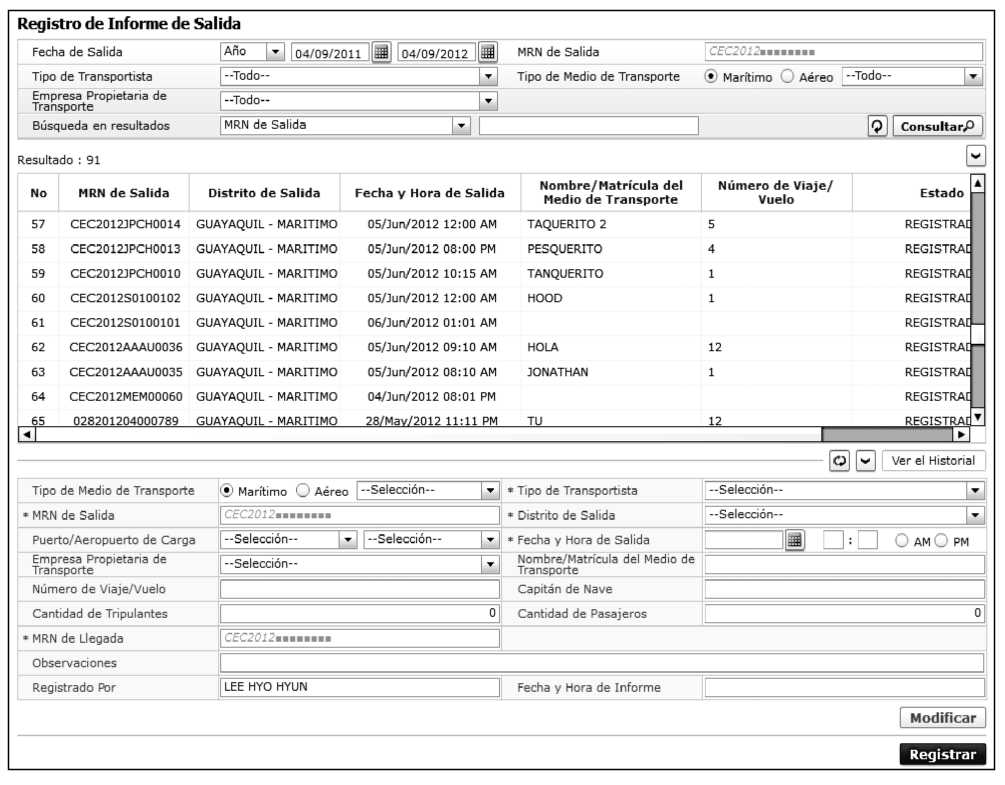Screen dimensions: 1005x785
Task: Sort by Fecha y Hora de Salida header
Action: pos(429,193)
